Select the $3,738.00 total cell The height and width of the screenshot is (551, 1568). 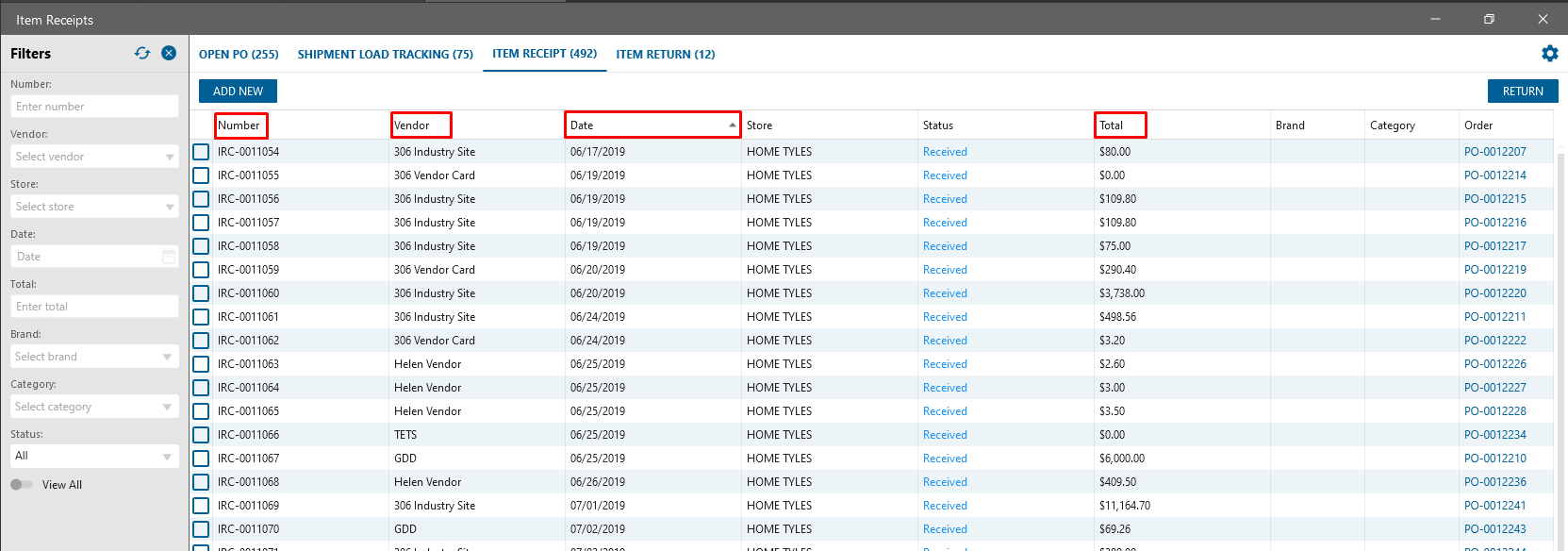[x=1121, y=293]
